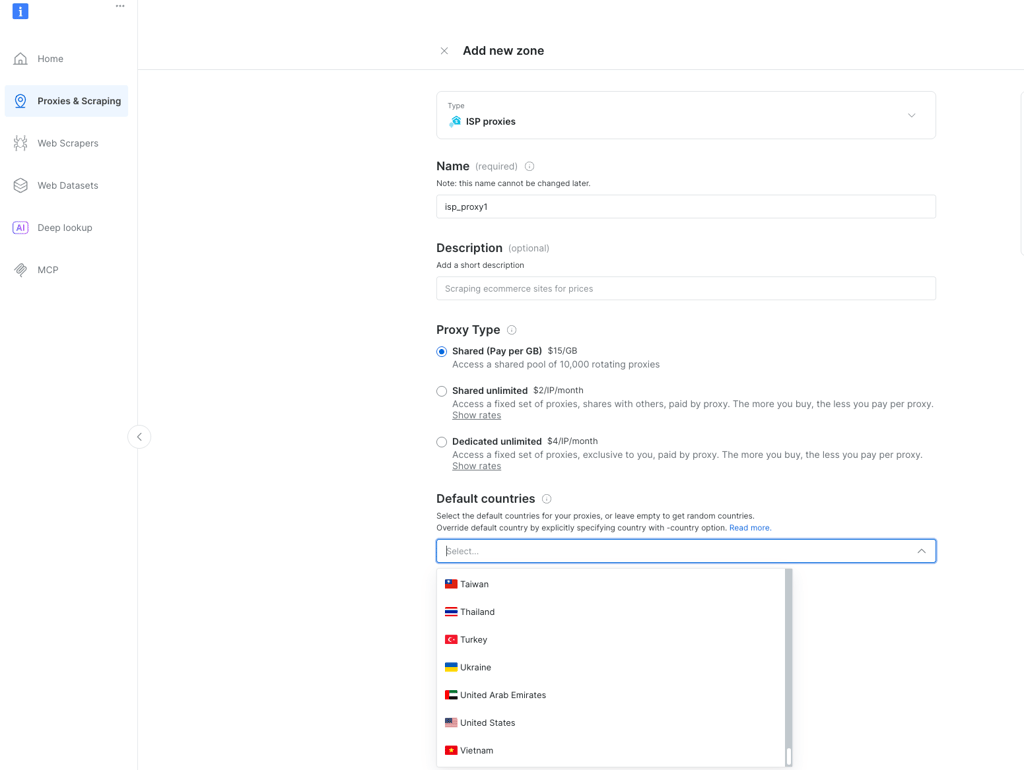Screen dimensions: 1024x770
Task: Click the Taiwan flag icon
Action: (451, 584)
